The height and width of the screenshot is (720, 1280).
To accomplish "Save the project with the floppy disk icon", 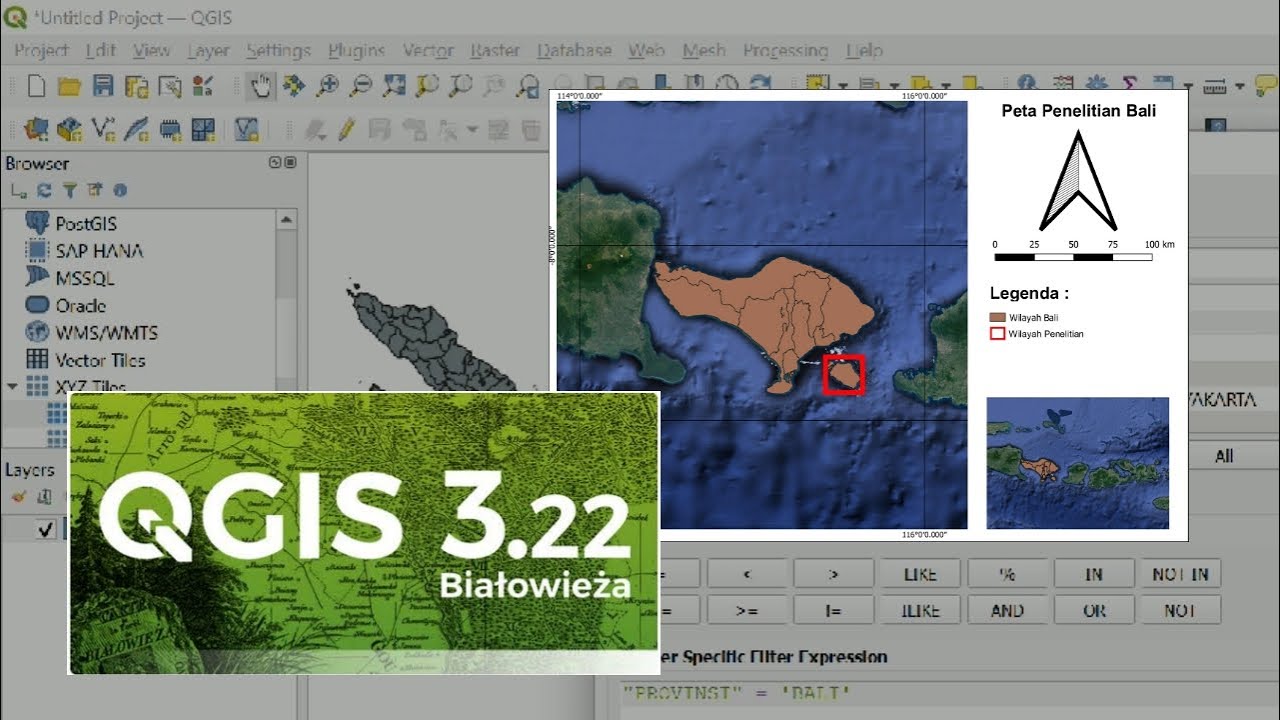I will click(x=103, y=86).
